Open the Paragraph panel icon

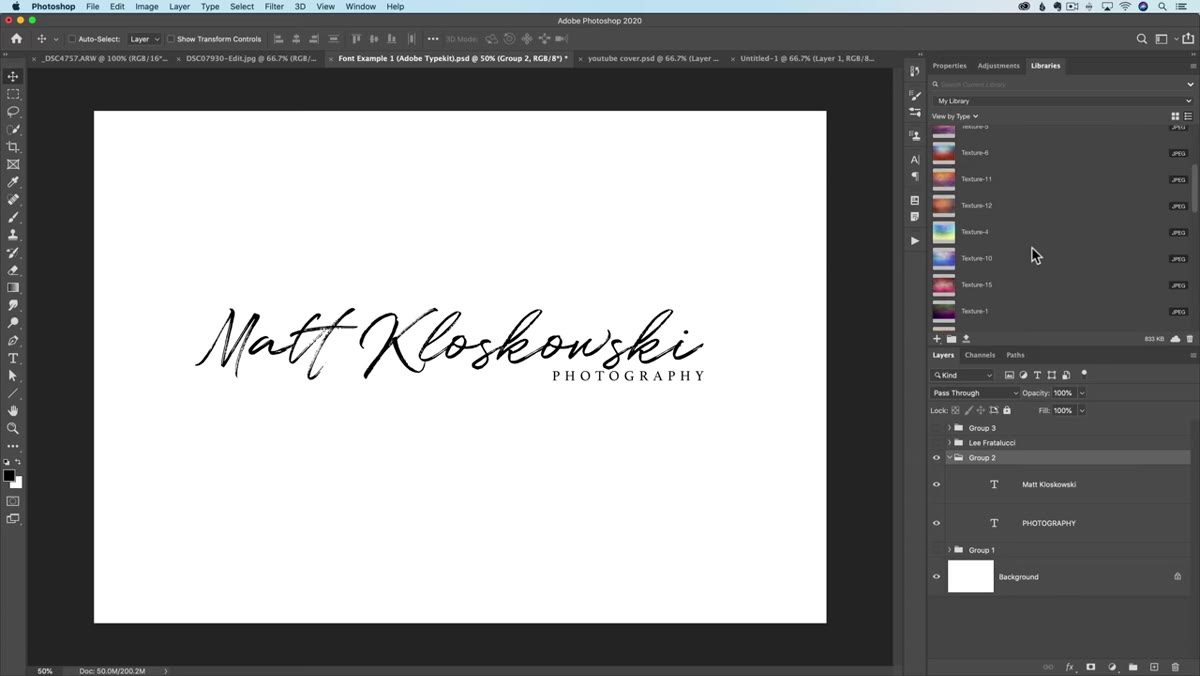(x=915, y=176)
